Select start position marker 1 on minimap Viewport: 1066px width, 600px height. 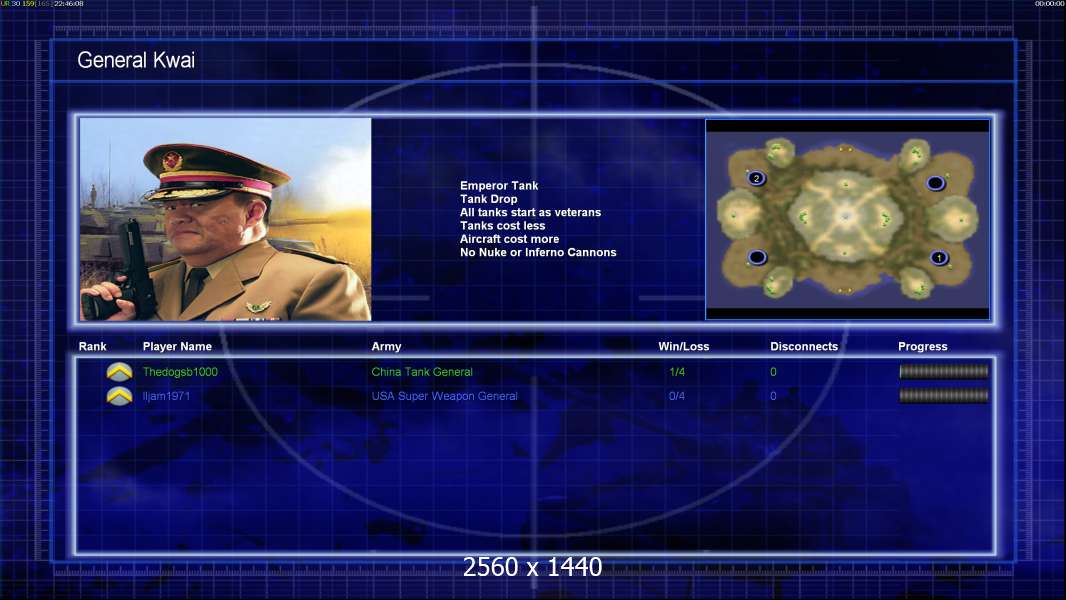pos(939,258)
